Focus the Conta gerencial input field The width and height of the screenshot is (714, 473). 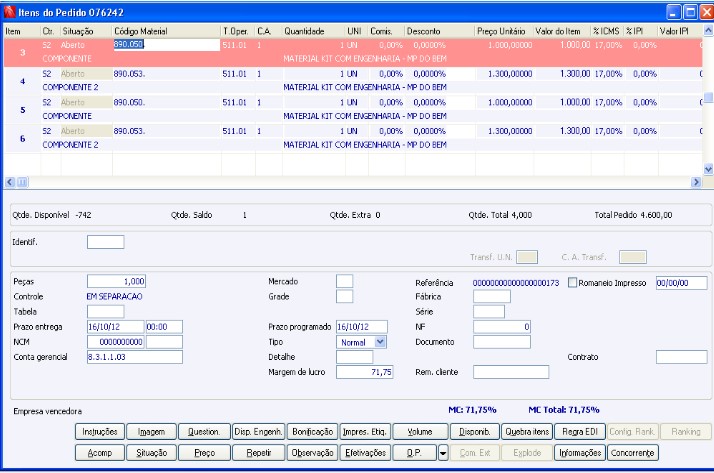pos(134,357)
